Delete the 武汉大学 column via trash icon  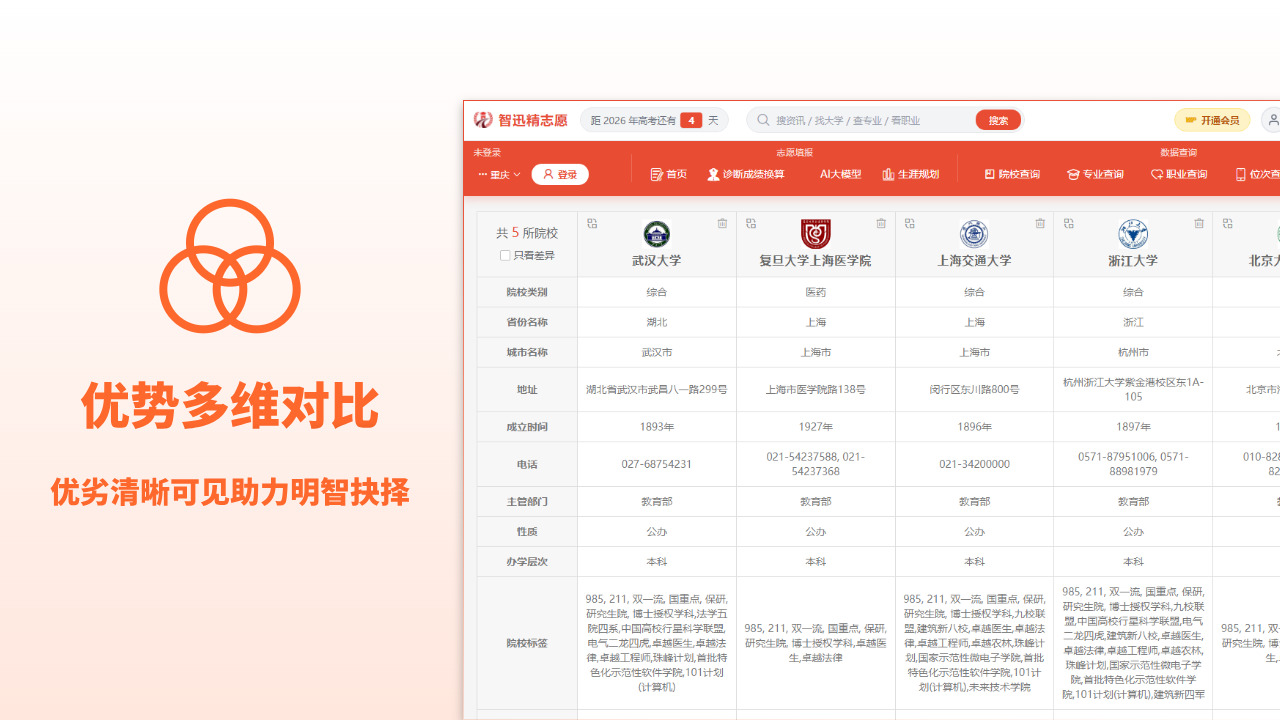pos(722,224)
